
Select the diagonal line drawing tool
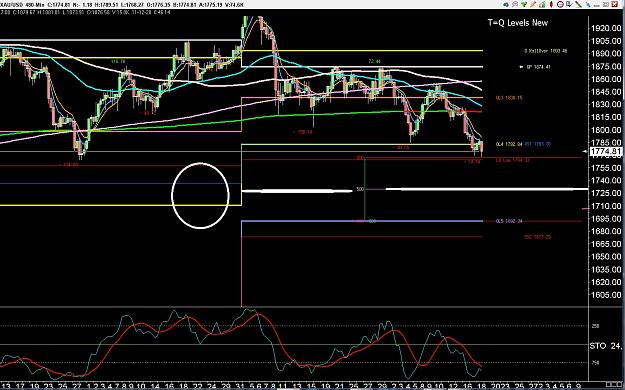(578, 5)
